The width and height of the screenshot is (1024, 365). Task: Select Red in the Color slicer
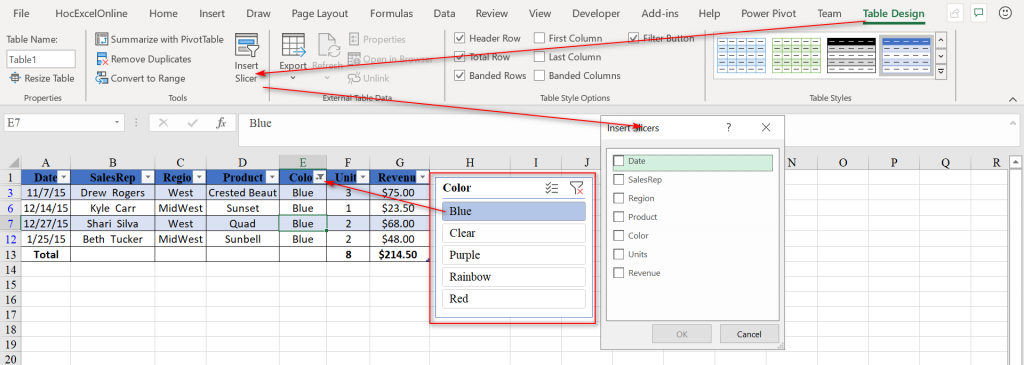(513, 299)
